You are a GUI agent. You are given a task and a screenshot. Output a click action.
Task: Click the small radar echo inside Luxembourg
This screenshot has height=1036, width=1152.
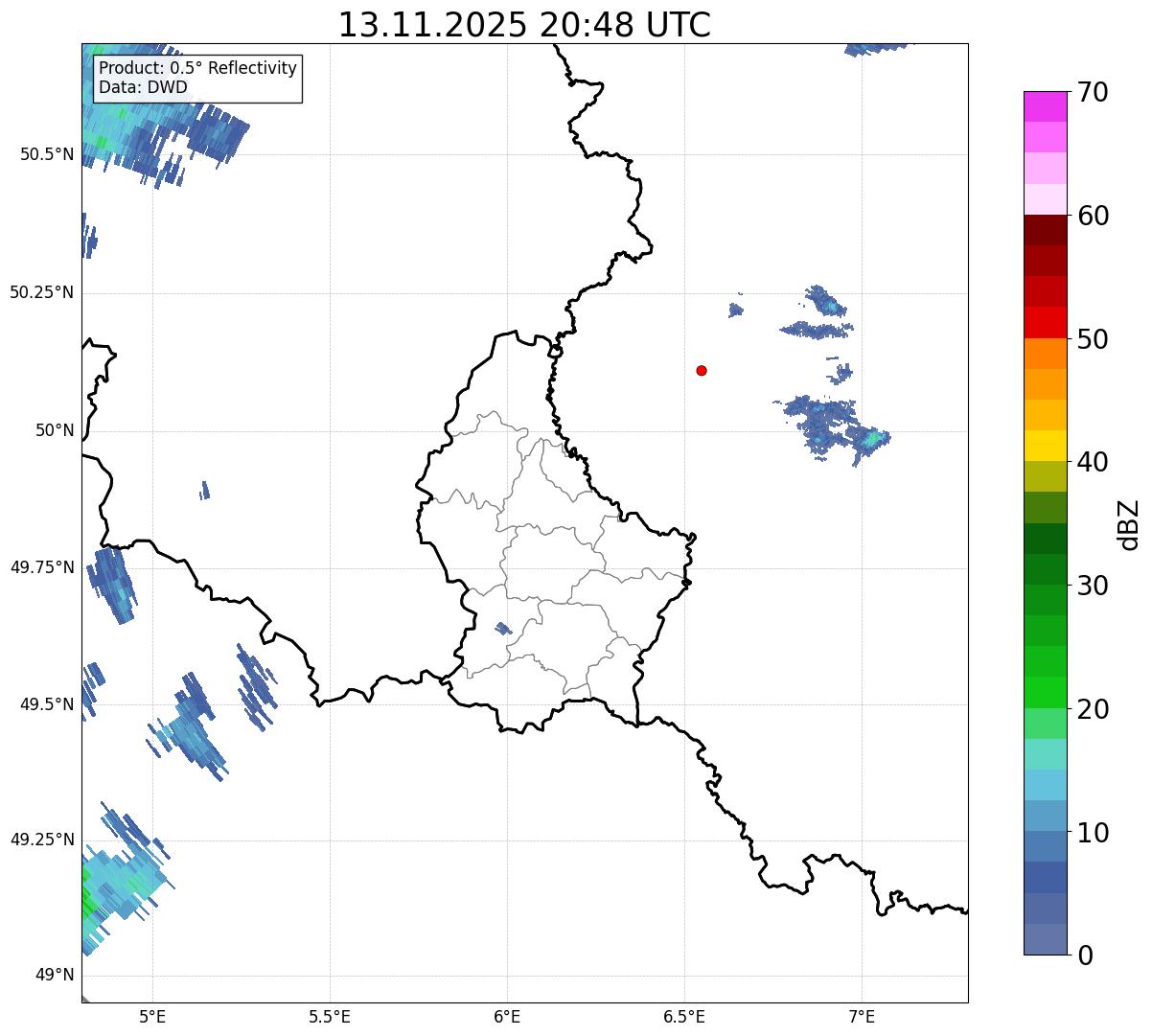[x=503, y=629]
